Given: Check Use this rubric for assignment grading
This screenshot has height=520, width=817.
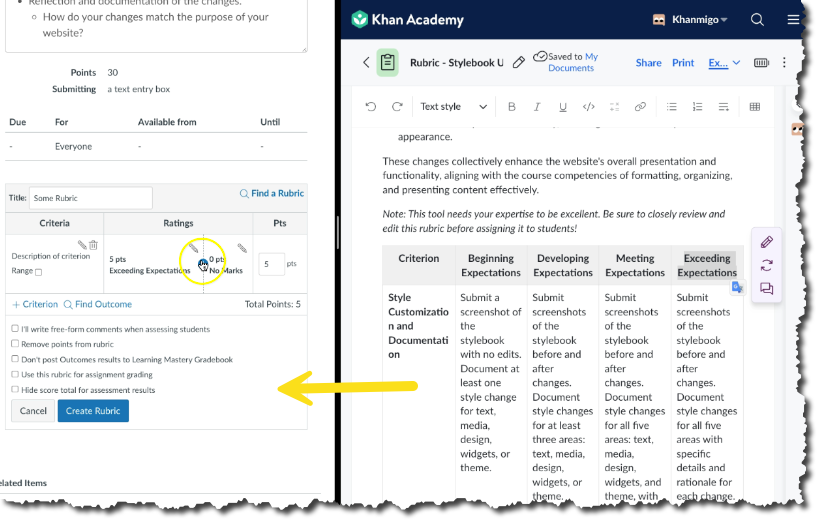Looking at the screenshot, I should pyautogui.click(x=15, y=374).
